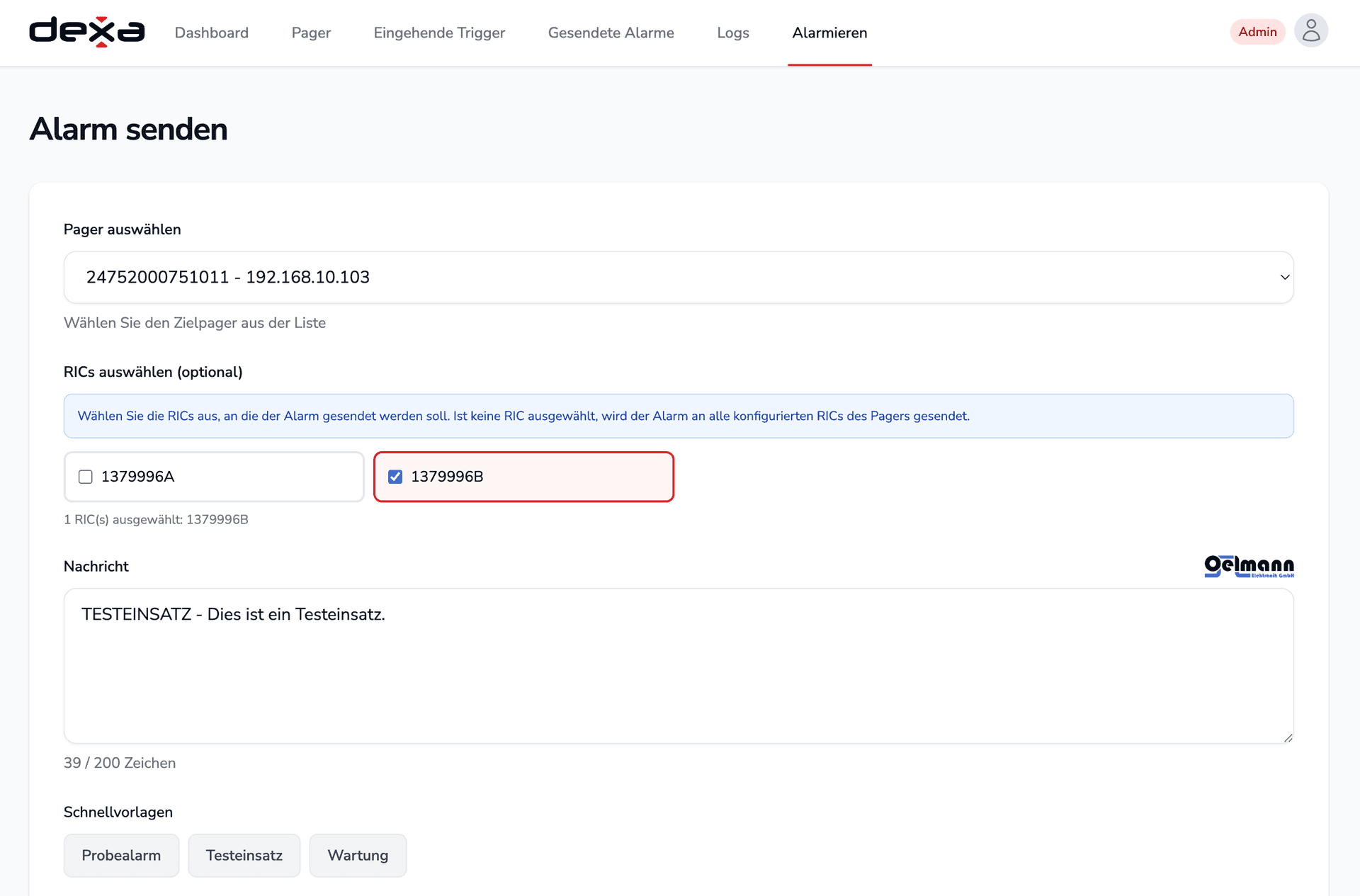1360x896 pixels.
Task: Click the Oelmann logo image
Action: [x=1249, y=566]
